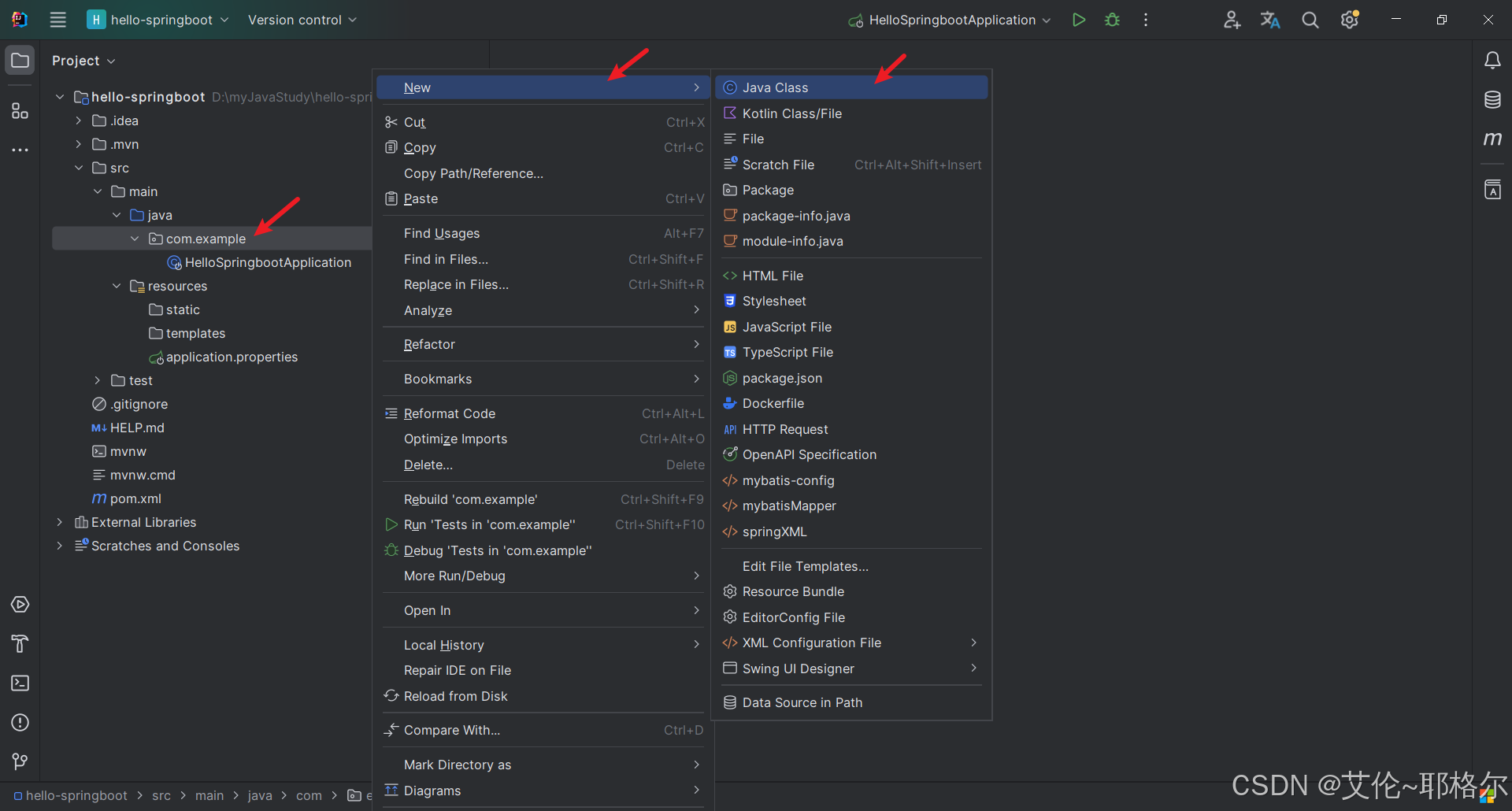
Task: Open the Version control dropdown
Action: pos(302,20)
